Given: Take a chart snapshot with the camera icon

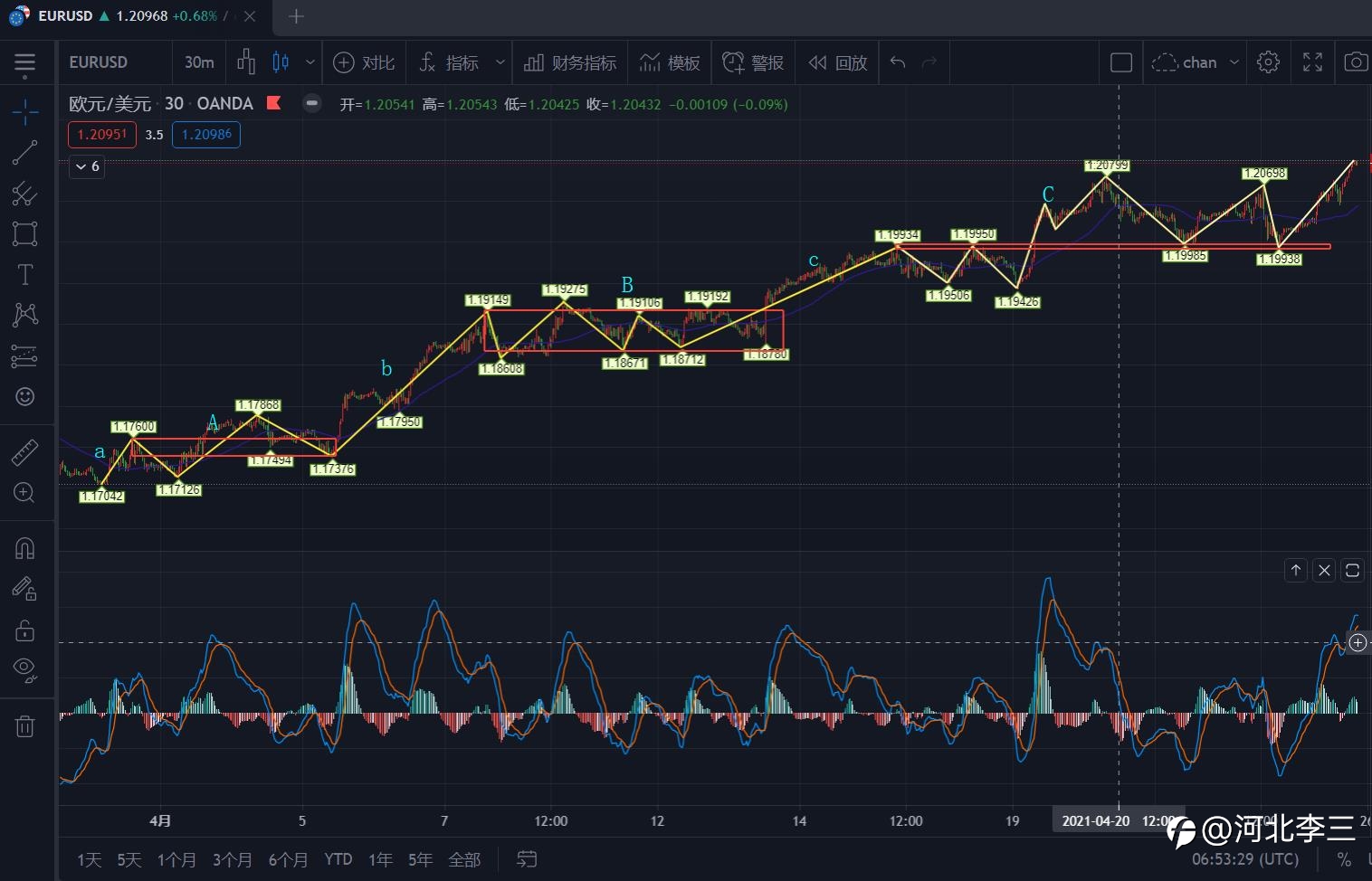Looking at the screenshot, I should click(x=1355, y=62).
